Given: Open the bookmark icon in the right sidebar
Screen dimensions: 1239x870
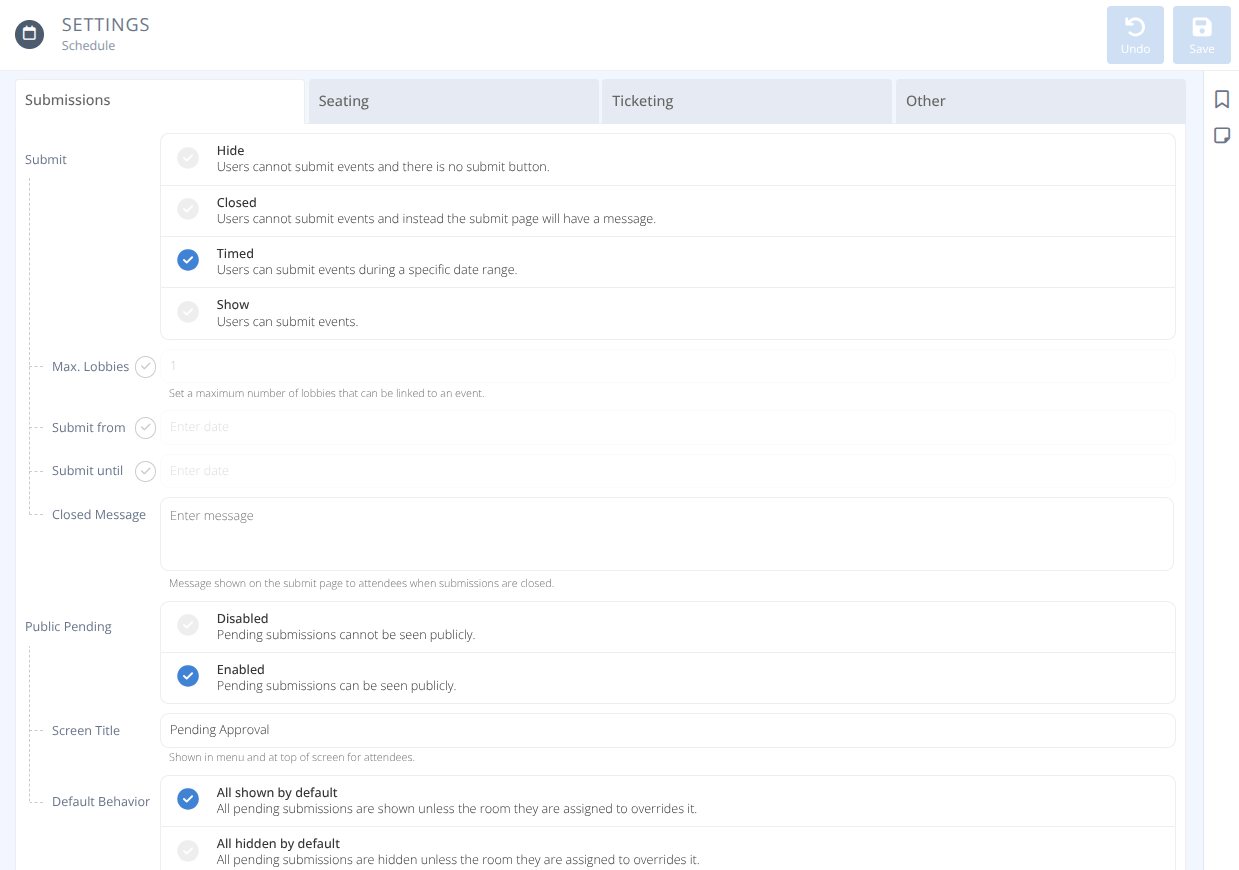Looking at the screenshot, I should coord(1222,99).
